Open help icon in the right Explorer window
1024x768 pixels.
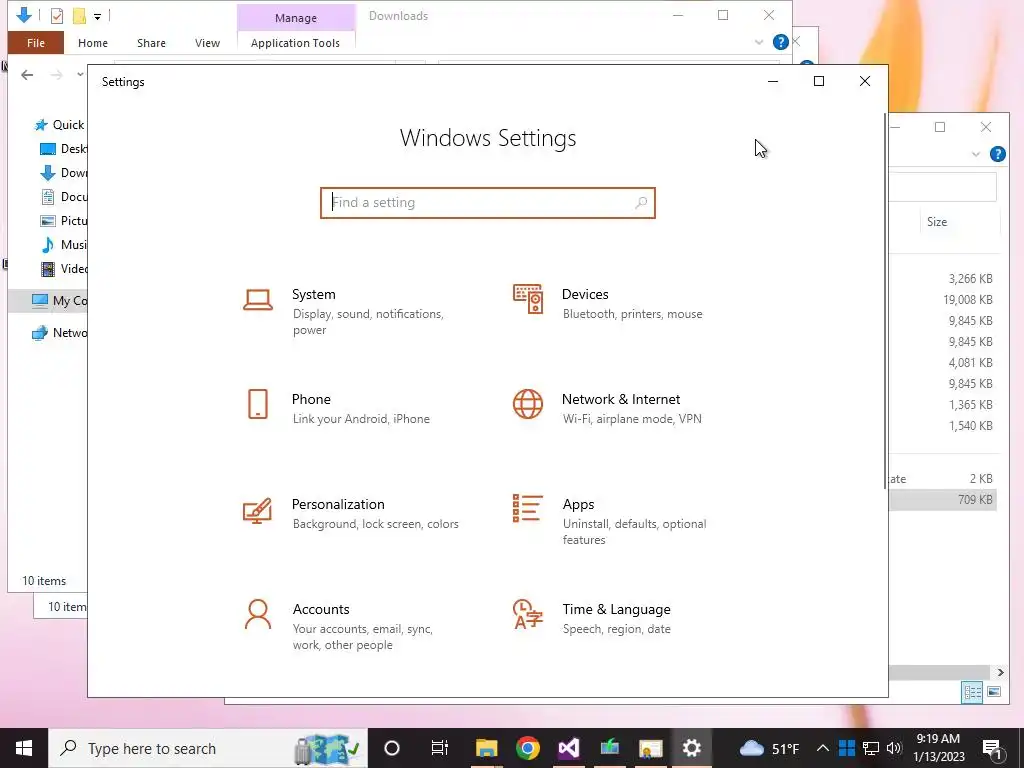997,154
